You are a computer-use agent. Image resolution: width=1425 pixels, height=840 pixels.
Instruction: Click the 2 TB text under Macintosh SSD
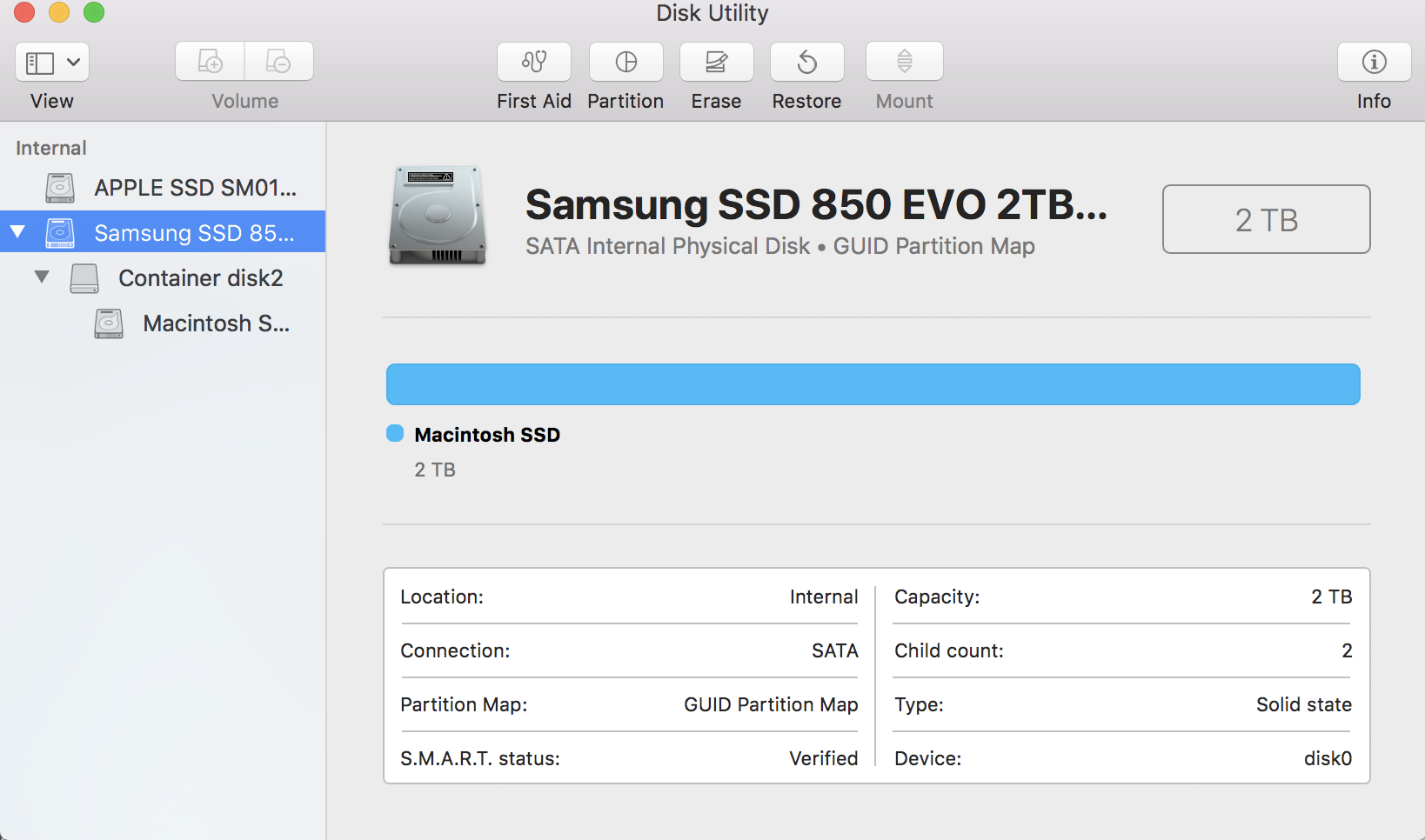click(435, 470)
